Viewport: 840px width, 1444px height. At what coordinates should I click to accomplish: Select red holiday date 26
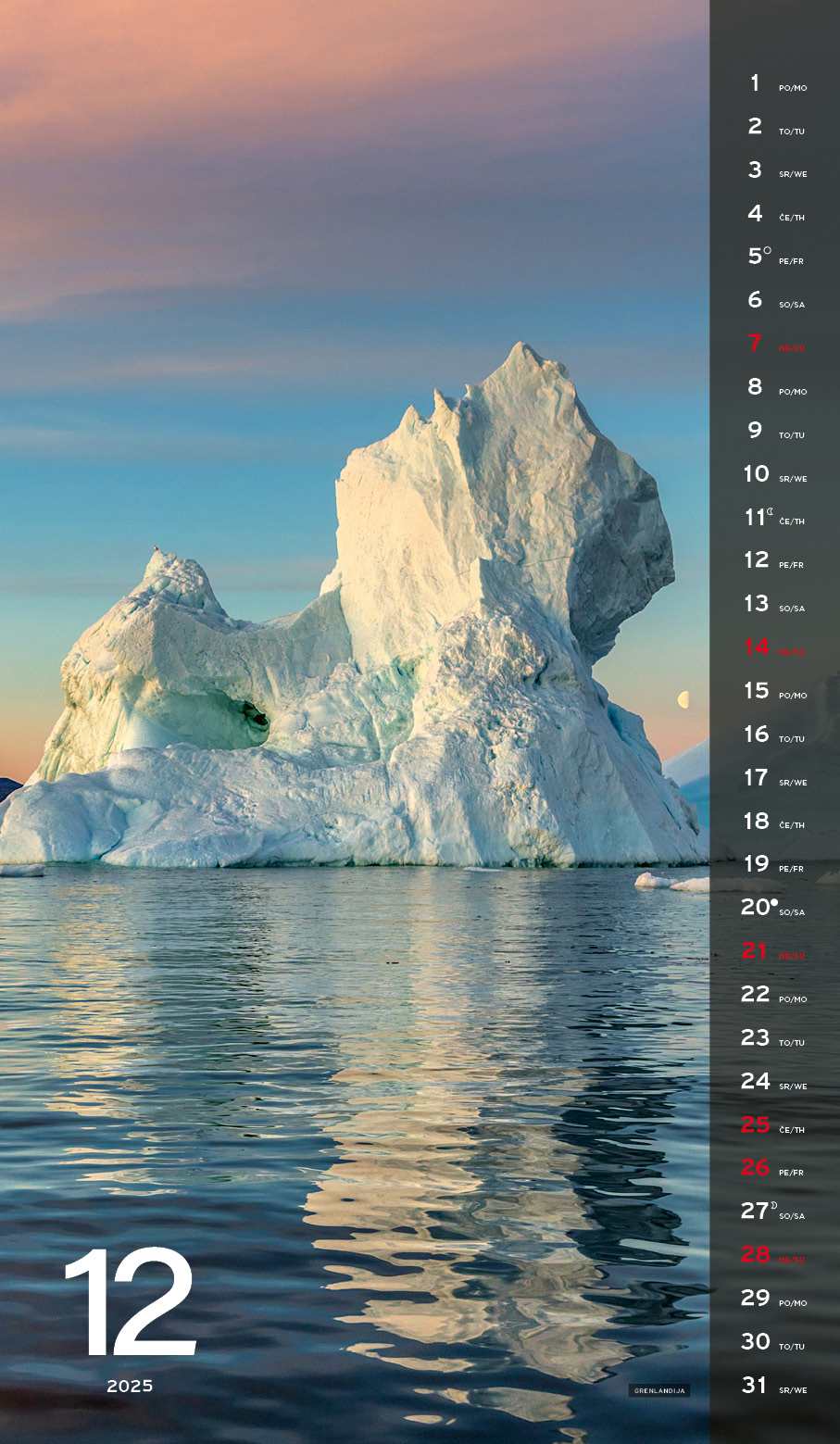[x=755, y=1168]
